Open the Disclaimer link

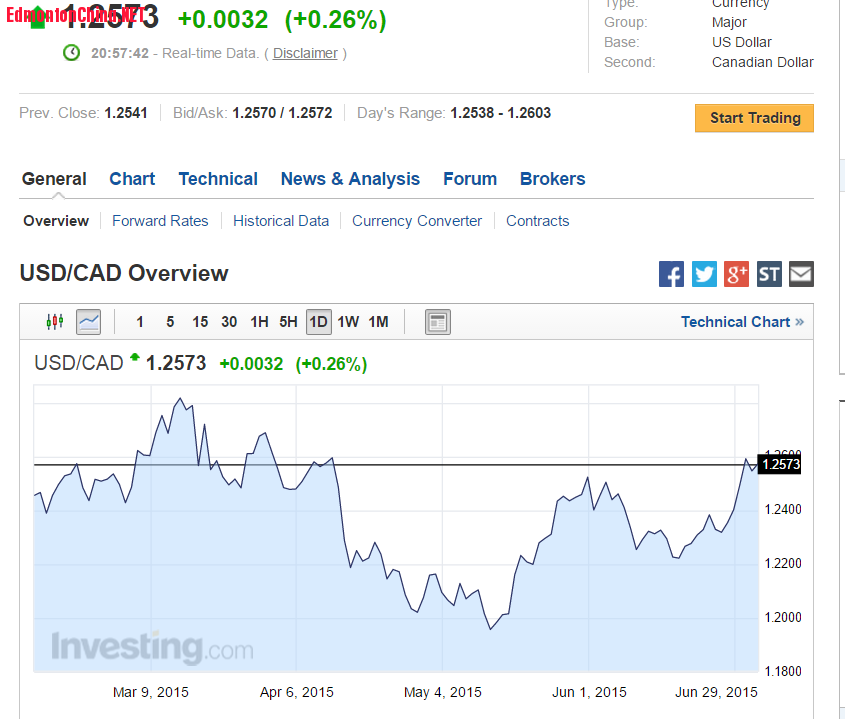tap(305, 53)
